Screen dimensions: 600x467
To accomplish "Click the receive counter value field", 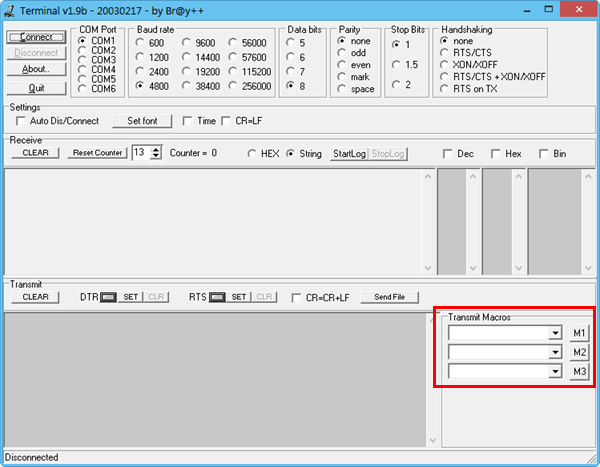I will point(141,153).
